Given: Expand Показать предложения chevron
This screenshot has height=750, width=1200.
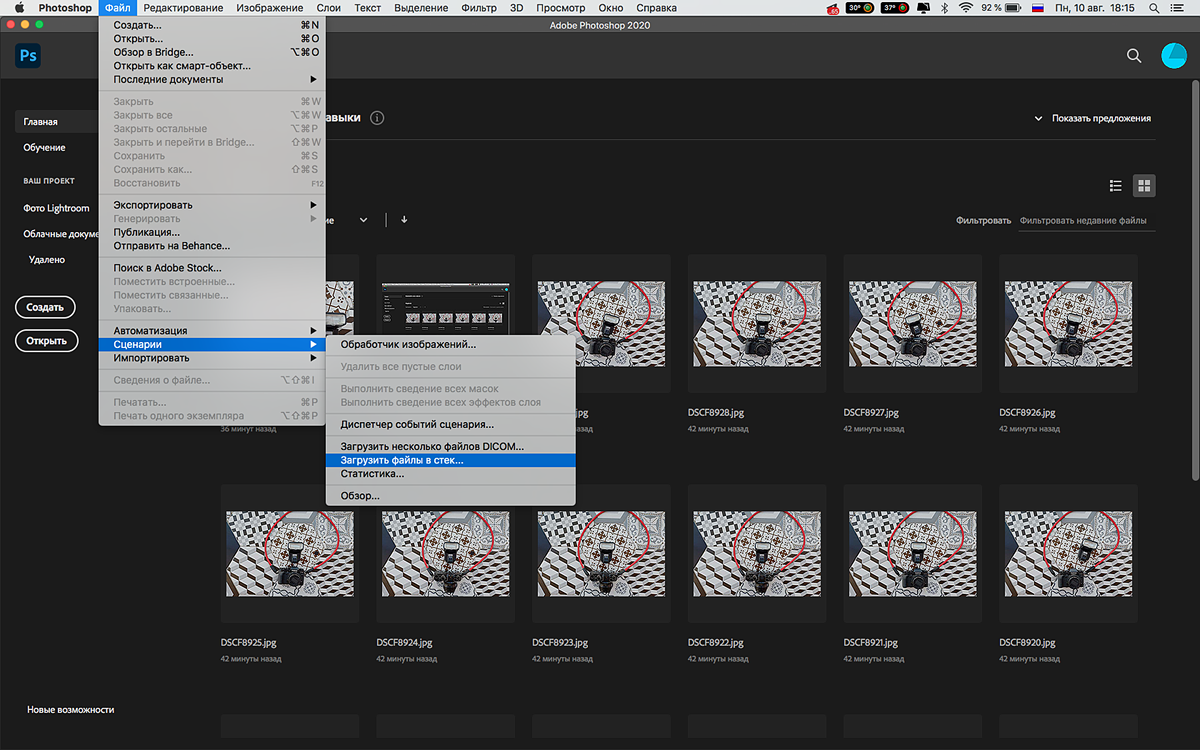Looking at the screenshot, I should [x=1038, y=119].
